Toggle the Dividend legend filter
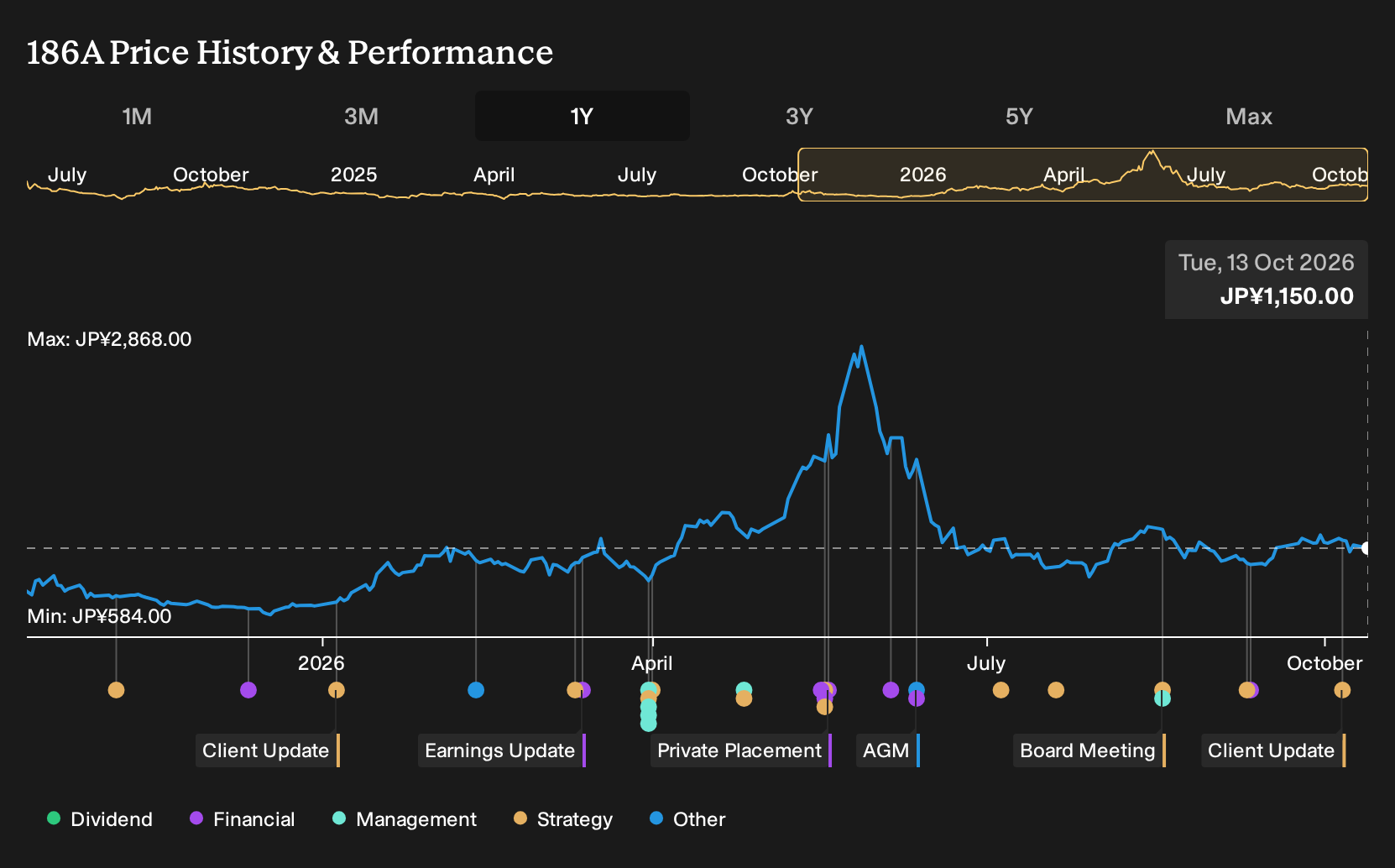Screen dimensions: 1395x868 coord(100,818)
